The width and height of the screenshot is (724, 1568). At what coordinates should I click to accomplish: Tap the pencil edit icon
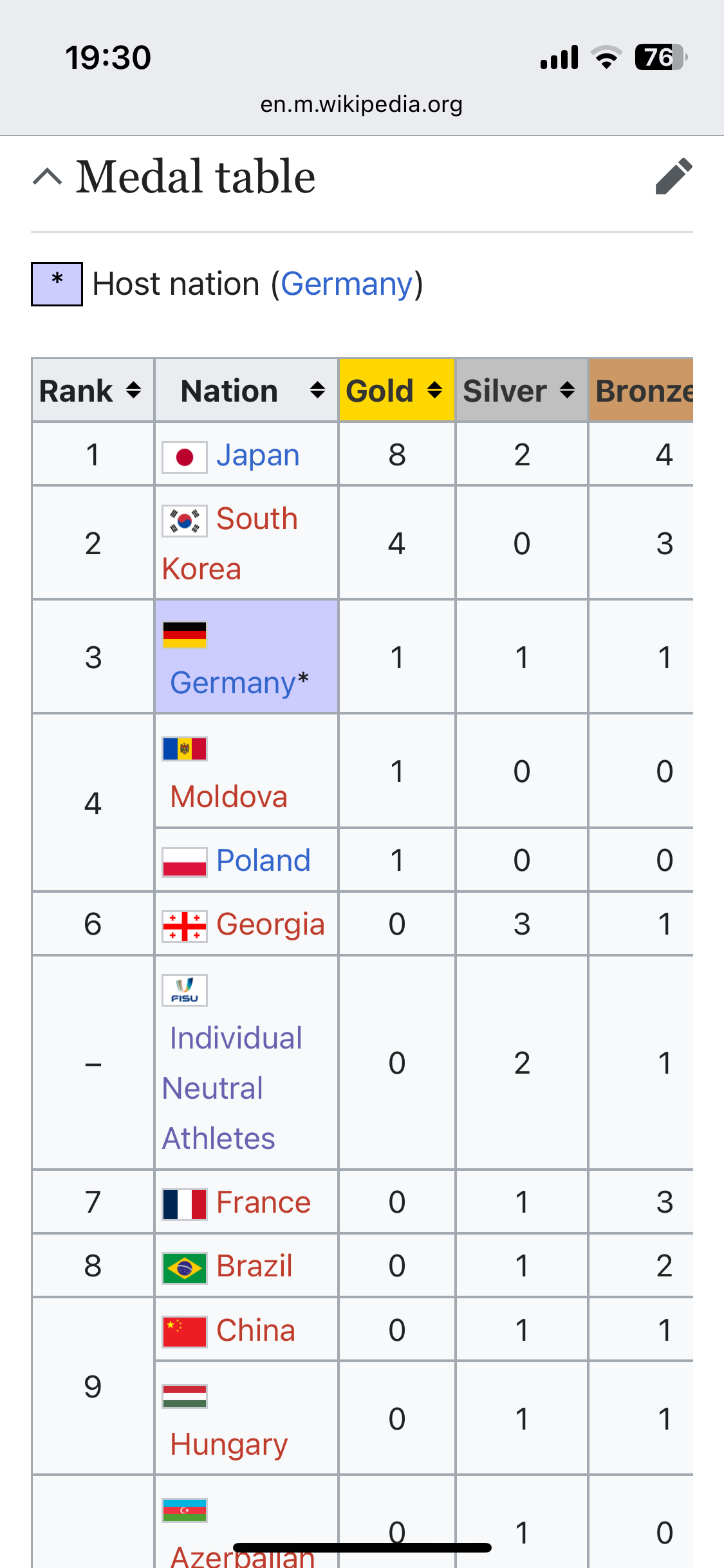pyautogui.click(x=673, y=176)
